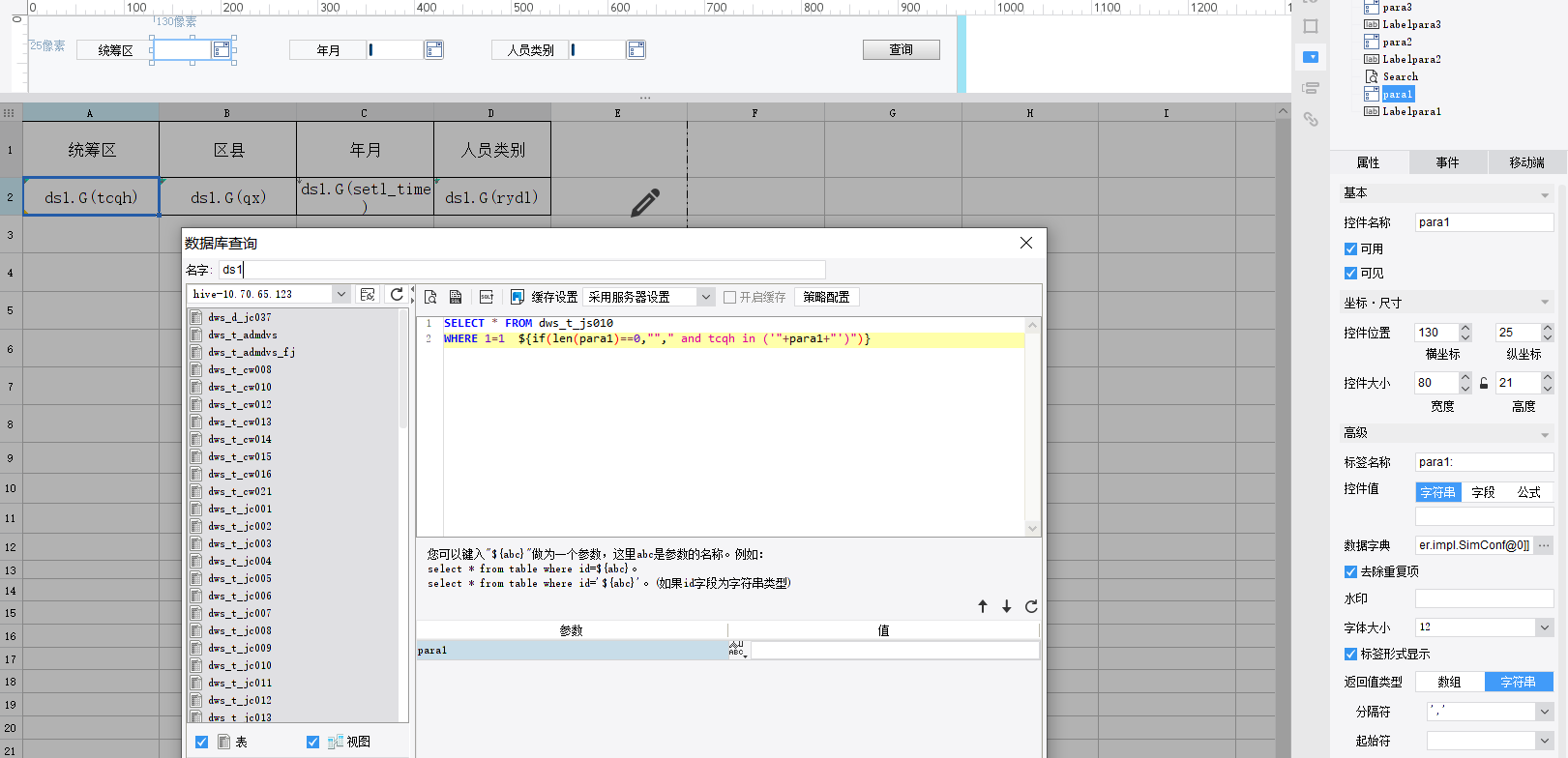Click the preview query icon in dialog toolbar
Image resolution: width=1568 pixels, height=758 pixels.
(x=430, y=297)
